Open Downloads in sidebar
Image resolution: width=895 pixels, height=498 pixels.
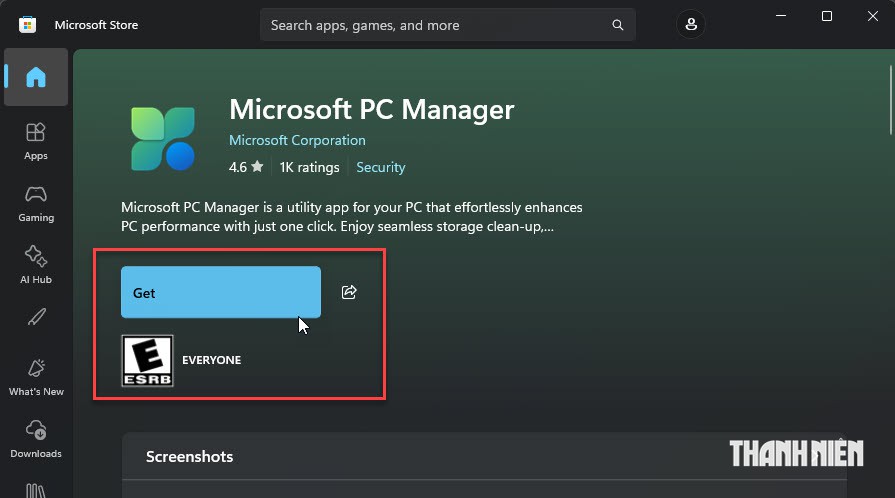[35, 439]
